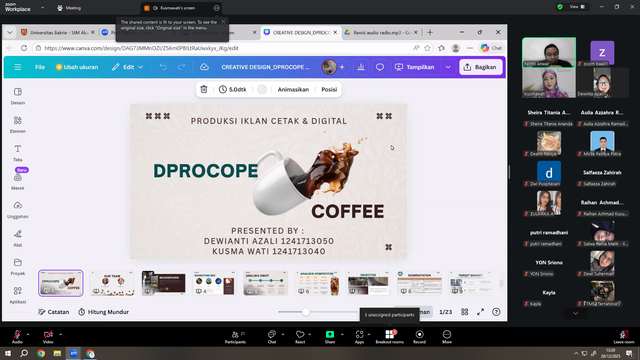Open page background color swatch
Screen dimensions: 640x360
point(262,89)
